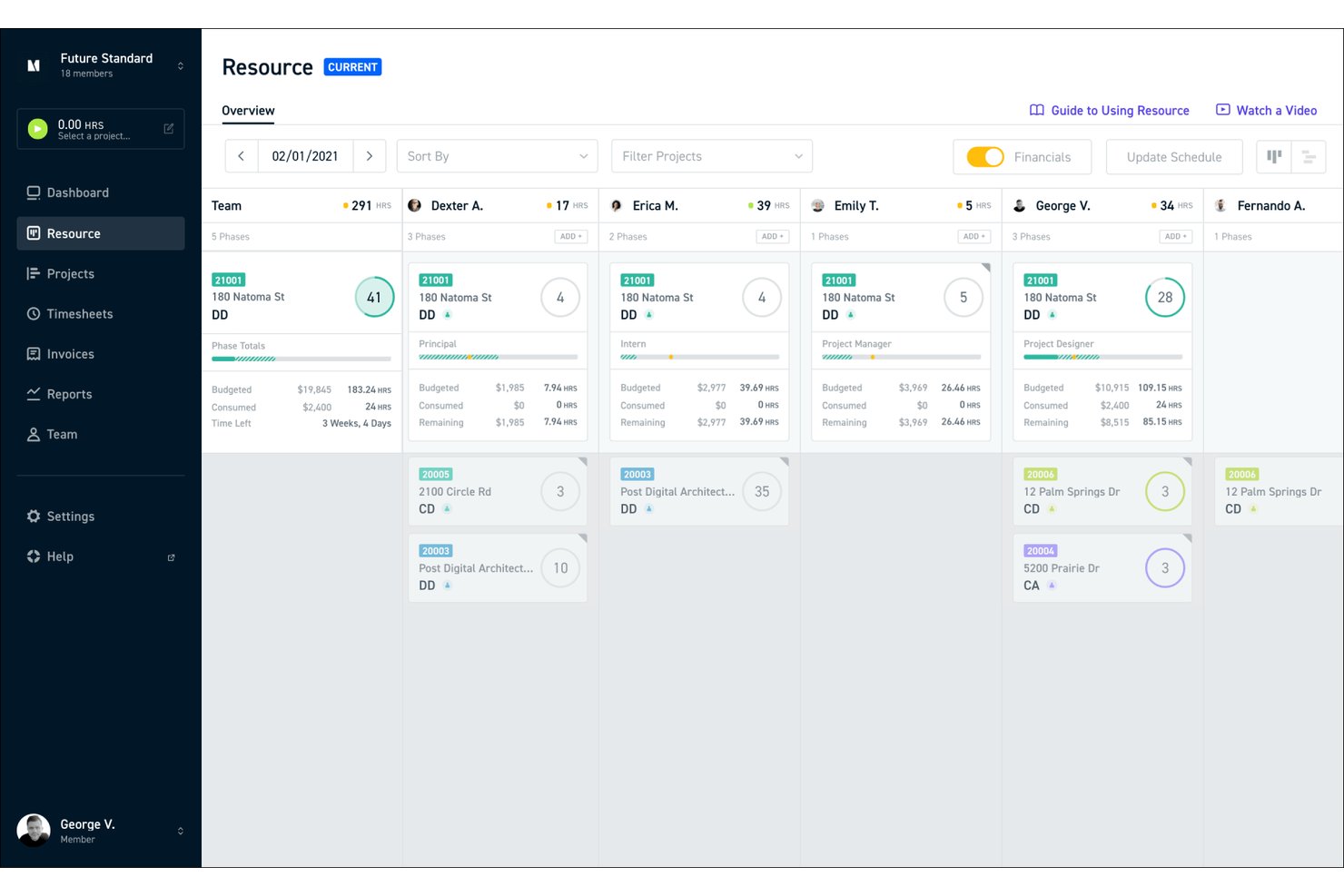Click the Team 21001 project tag
This screenshot has width=1344, height=896.
[229, 281]
